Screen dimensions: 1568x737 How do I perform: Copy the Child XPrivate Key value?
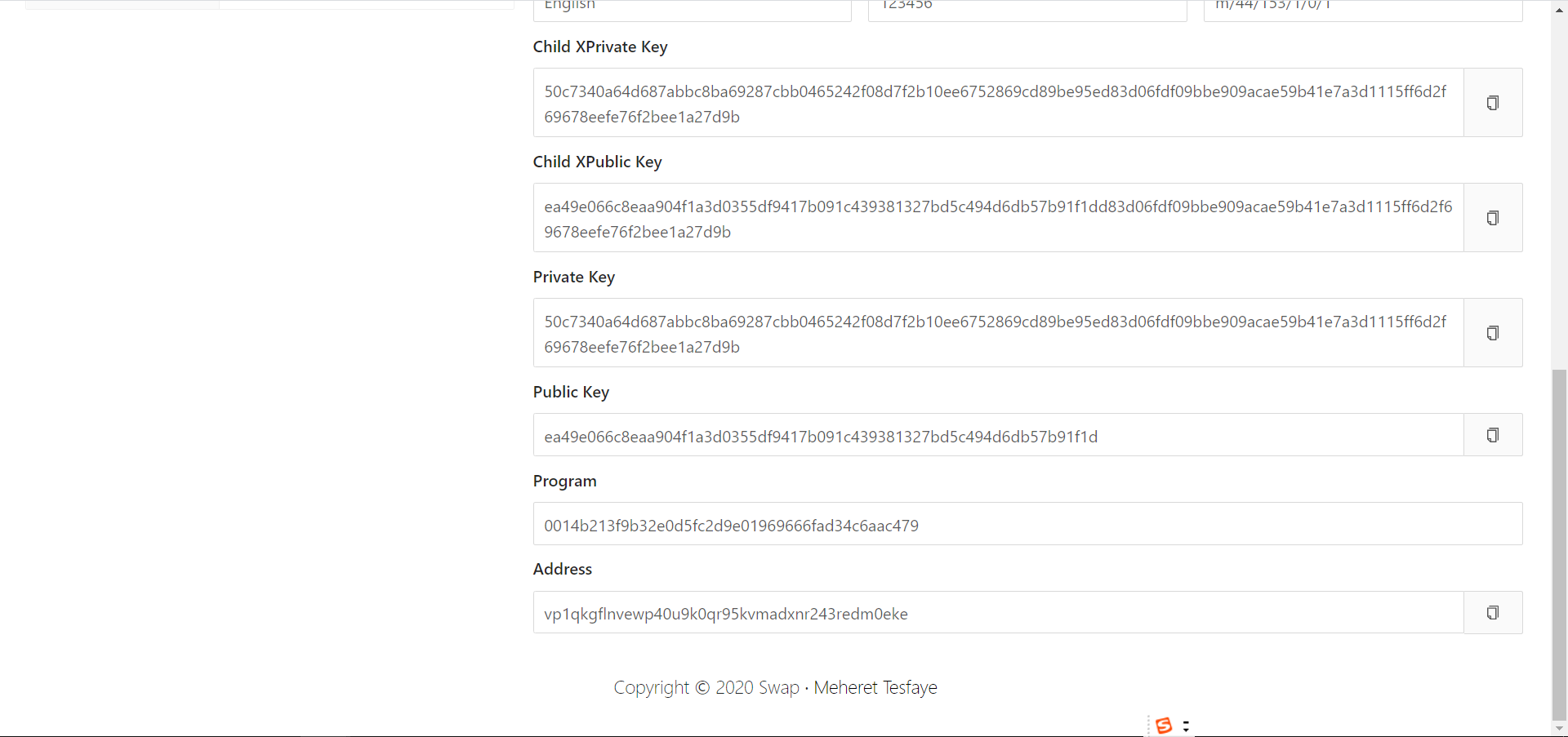[1493, 103]
